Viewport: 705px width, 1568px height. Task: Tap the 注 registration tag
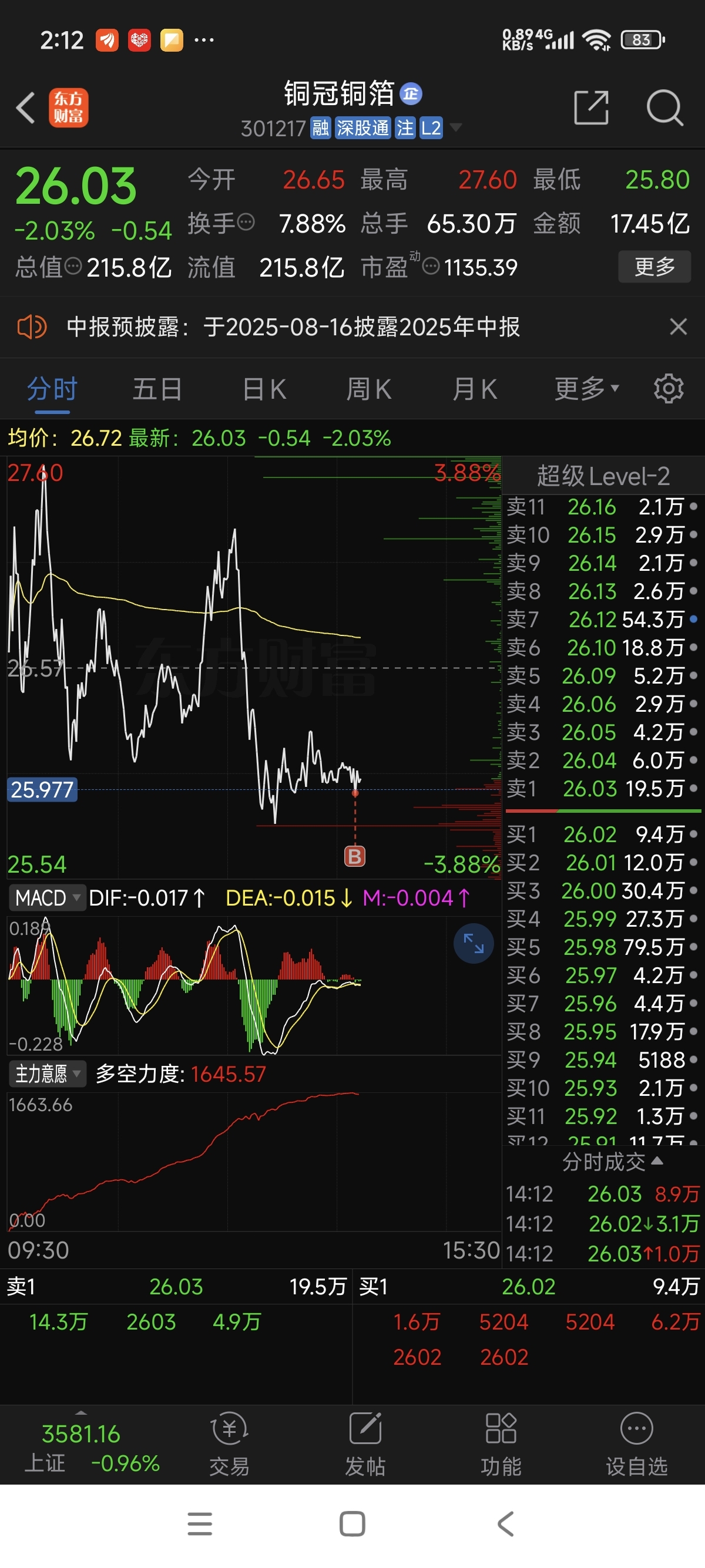coord(405,128)
